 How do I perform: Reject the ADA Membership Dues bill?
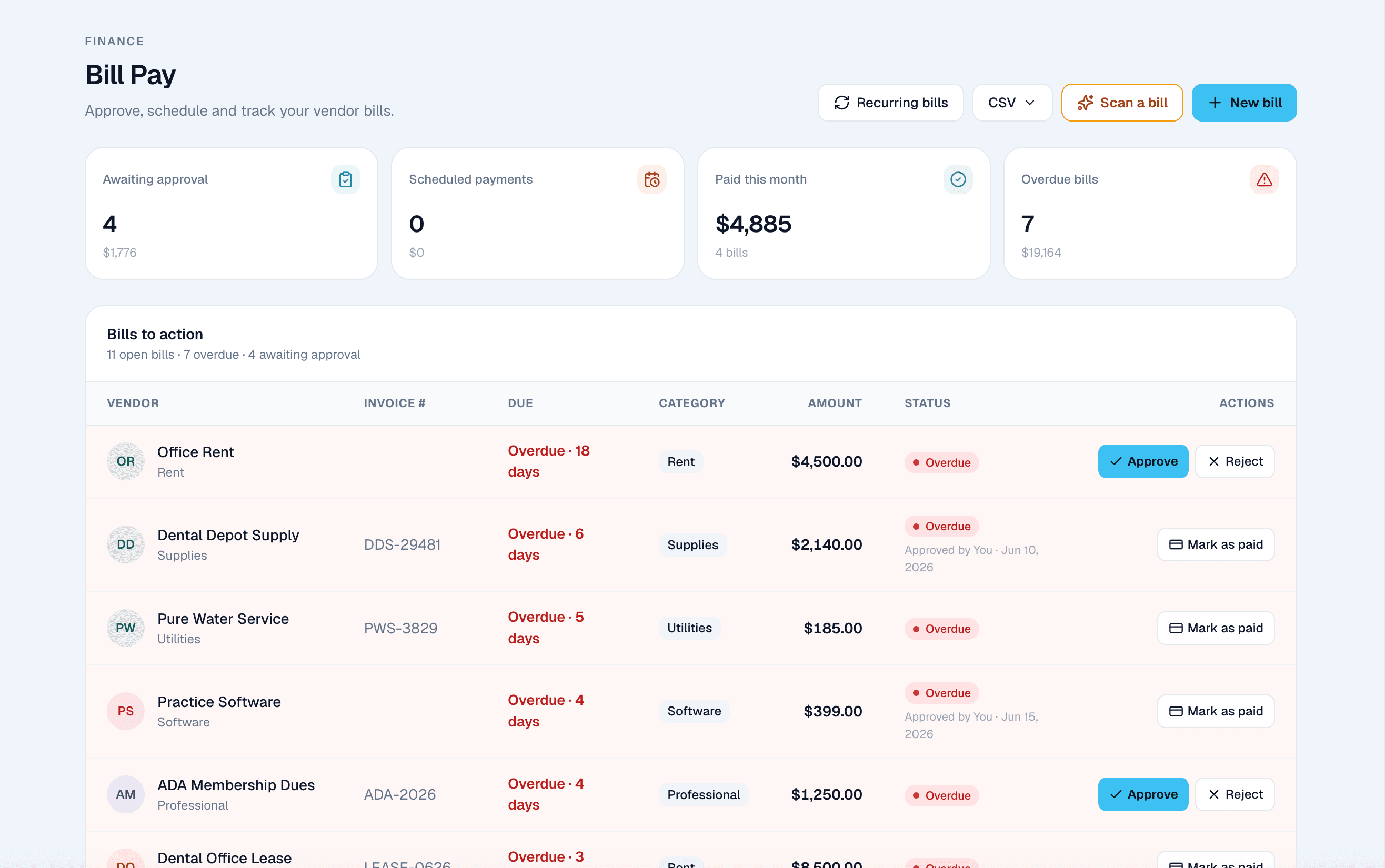point(1235,794)
